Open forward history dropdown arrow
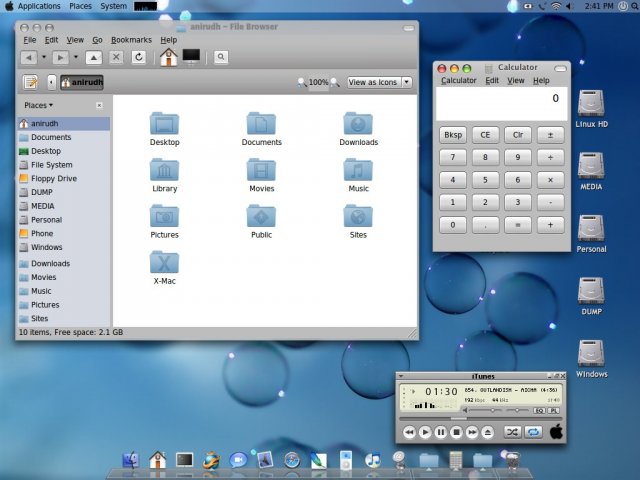This screenshot has width=640, height=480. tap(76, 57)
